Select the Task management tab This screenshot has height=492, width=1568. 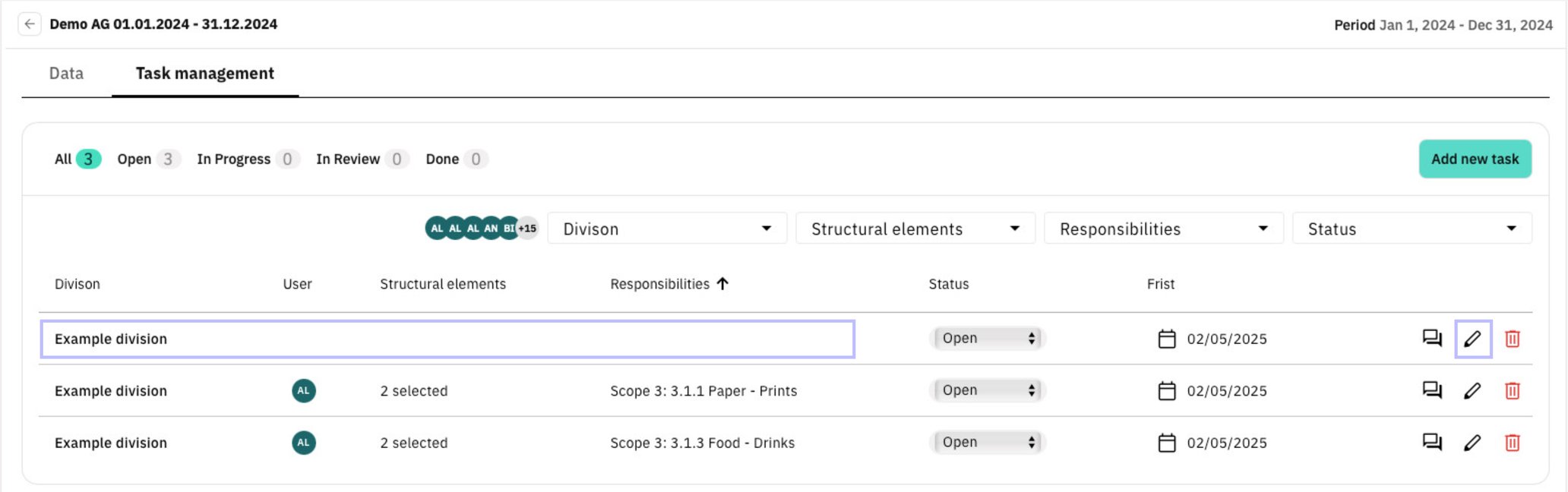point(205,74)
